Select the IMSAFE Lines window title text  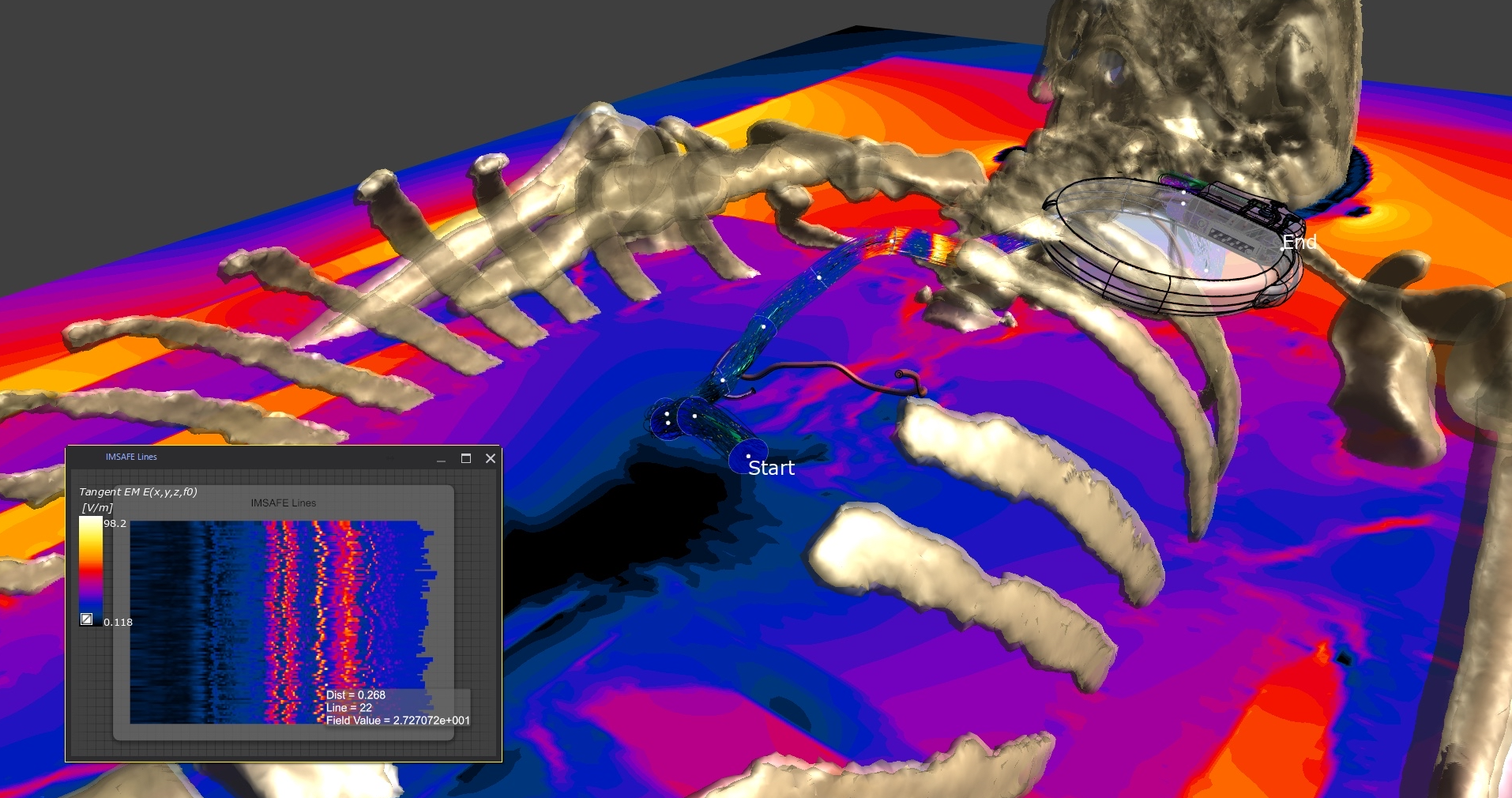click(x=131, y=457)
